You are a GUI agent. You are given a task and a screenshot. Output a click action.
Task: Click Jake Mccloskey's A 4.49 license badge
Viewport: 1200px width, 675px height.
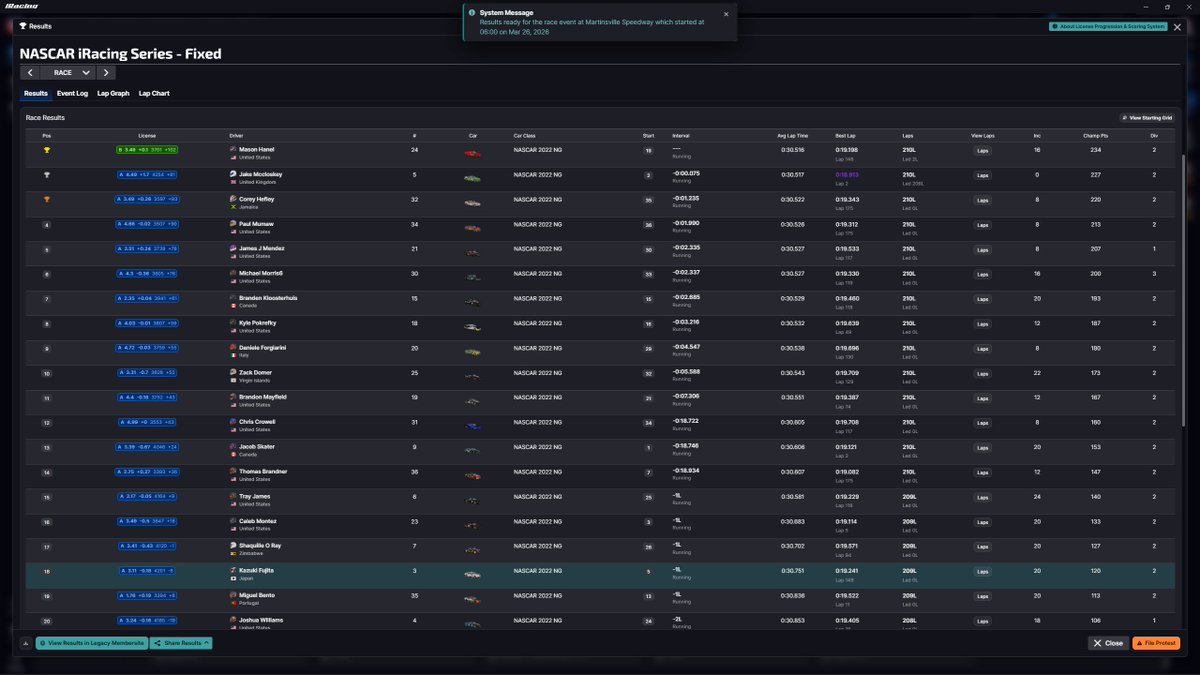tap(147, 175)
